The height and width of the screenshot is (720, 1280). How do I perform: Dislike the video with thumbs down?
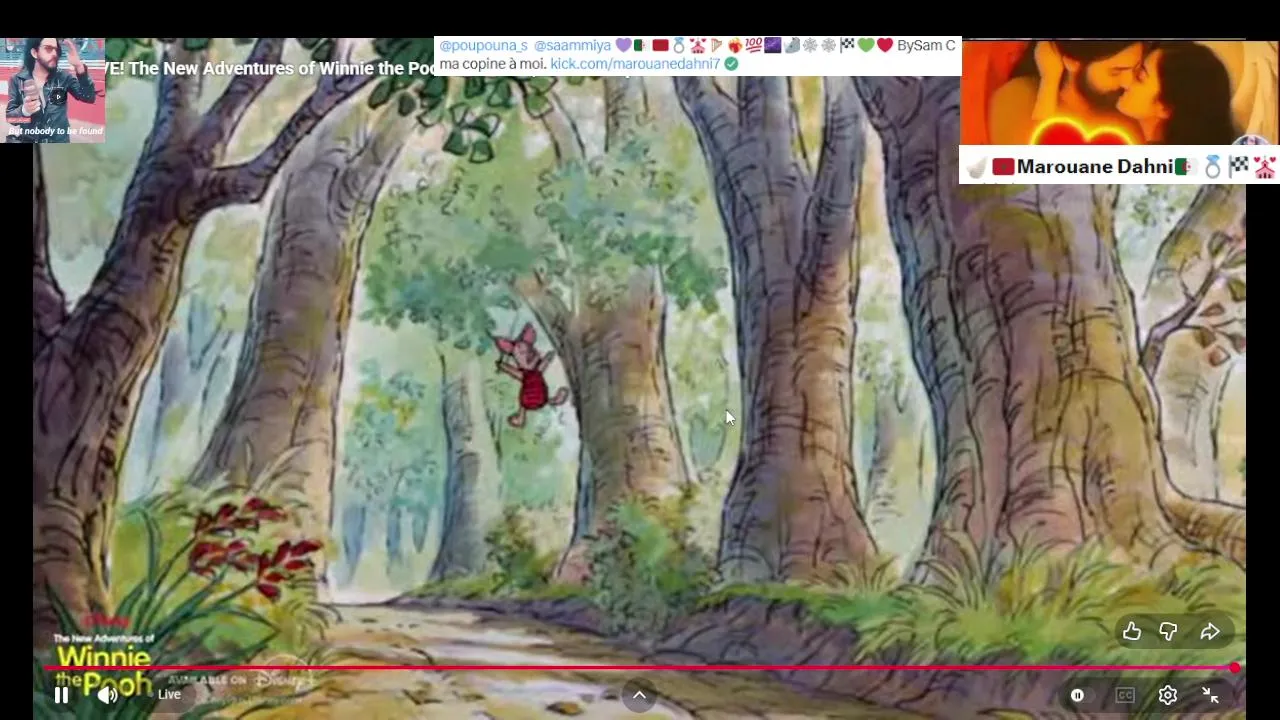point(1168,631)
